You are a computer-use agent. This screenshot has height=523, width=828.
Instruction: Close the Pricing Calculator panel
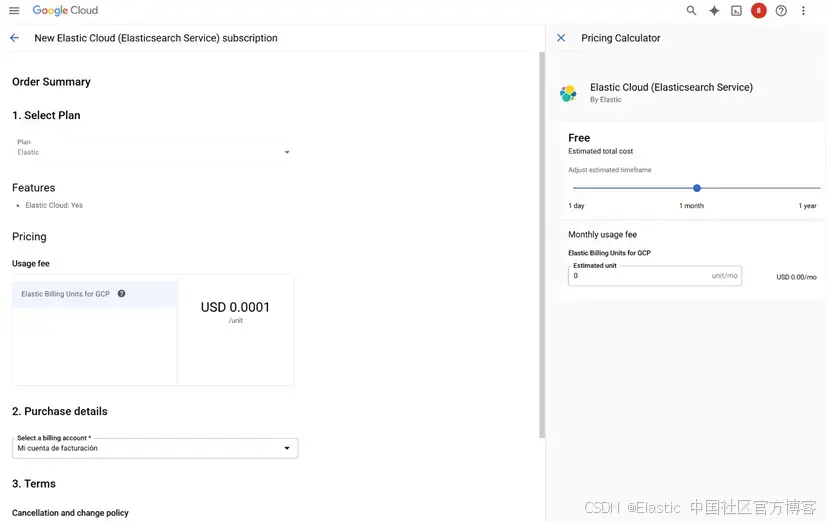pos(561,38)
